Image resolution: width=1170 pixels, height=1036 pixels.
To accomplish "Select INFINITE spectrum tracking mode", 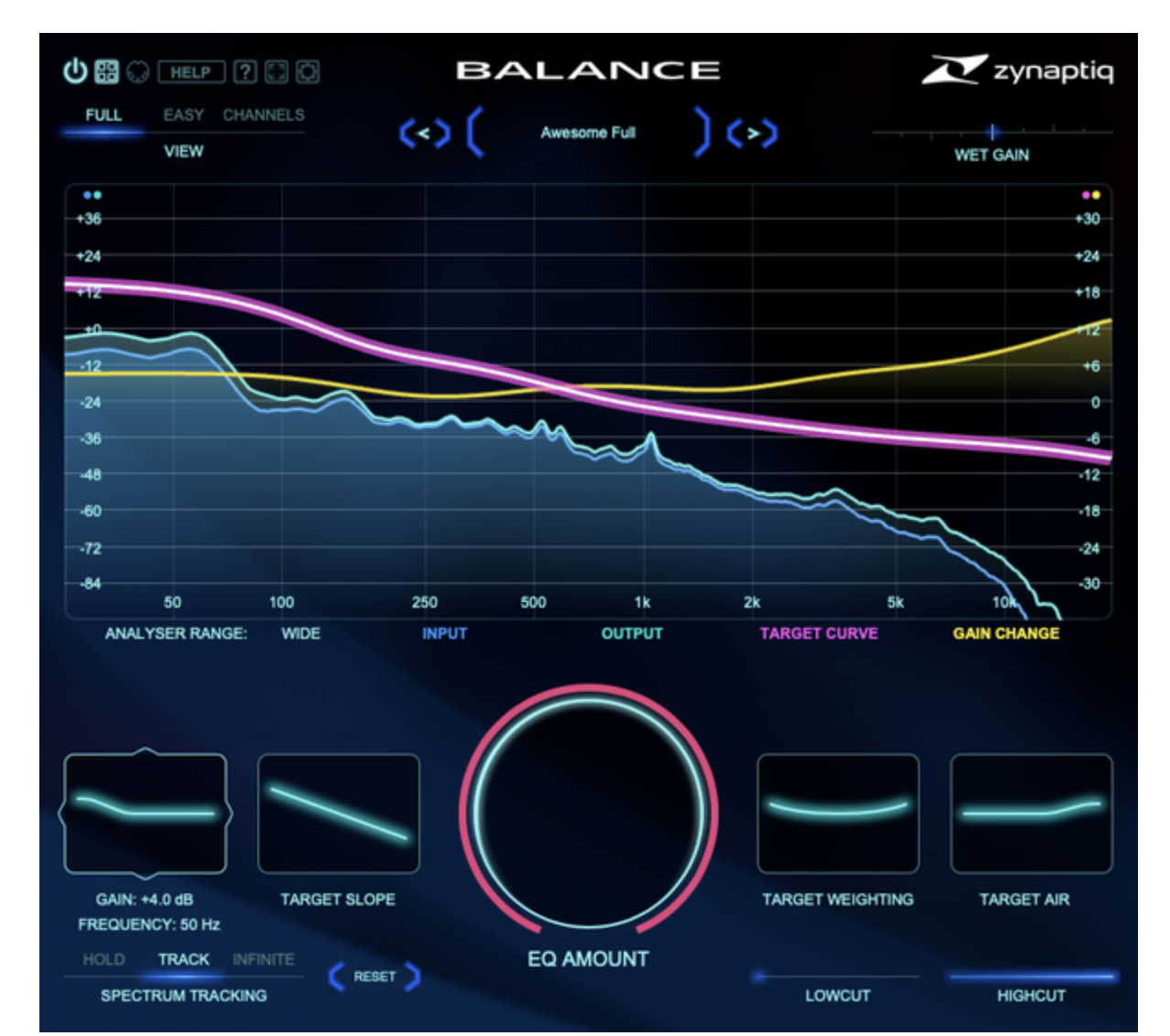I will coord(264,959).
